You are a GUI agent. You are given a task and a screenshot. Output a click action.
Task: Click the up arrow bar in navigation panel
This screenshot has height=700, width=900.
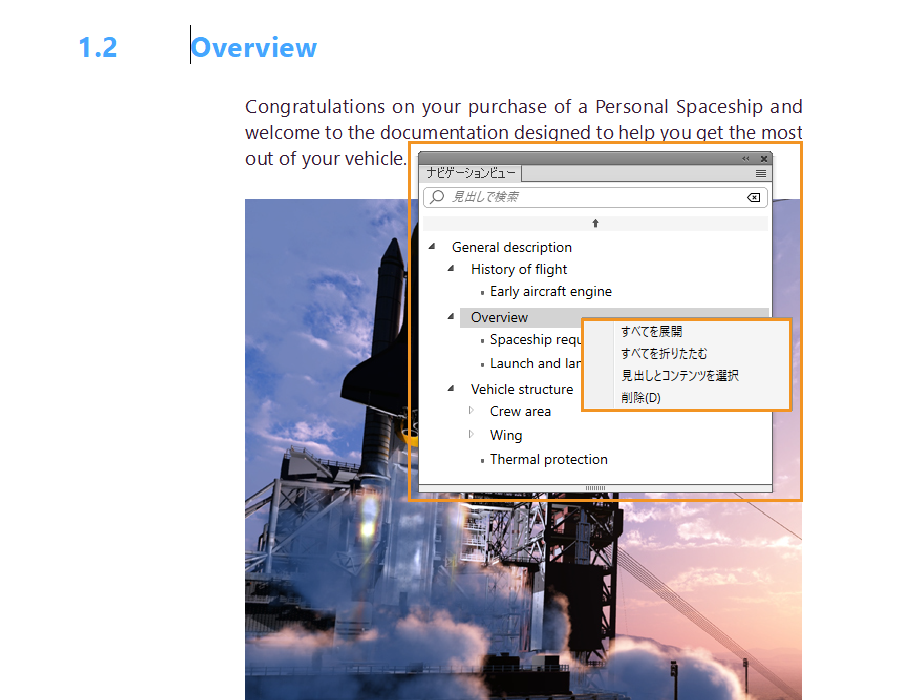(x=595, y=223)
